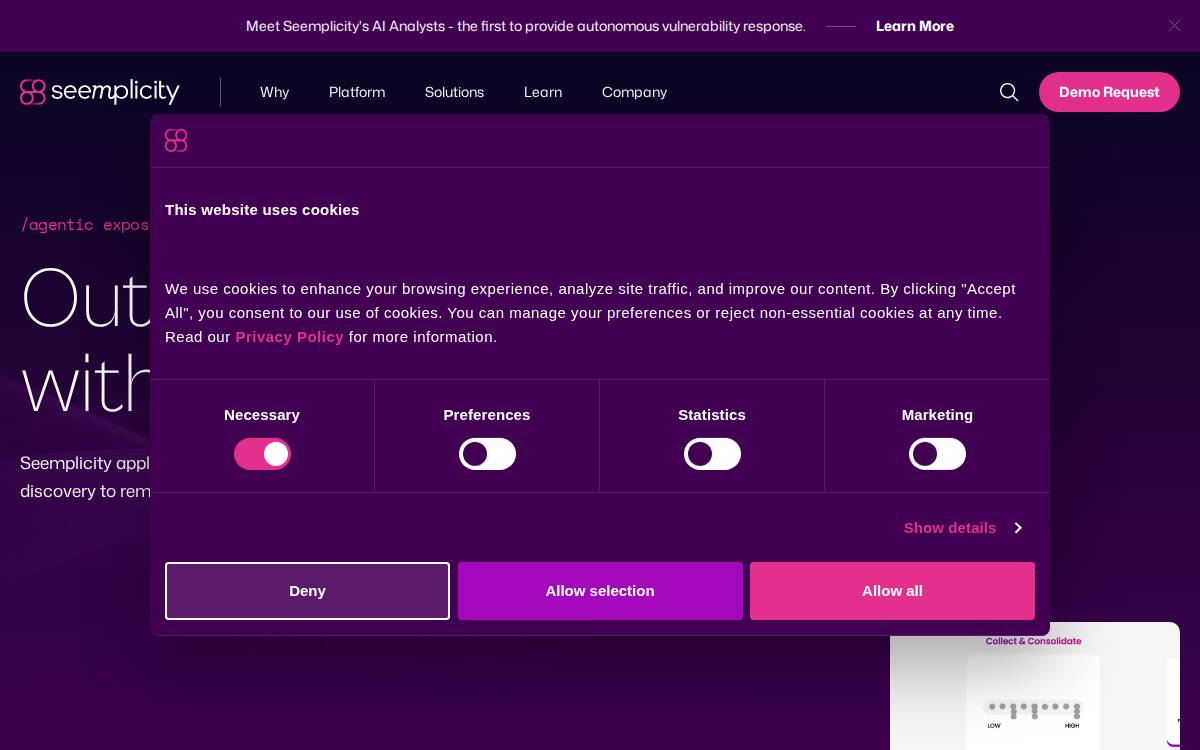Image resolution: width=1200 pixels, height=750 pixels.
Task: Click the "This website uses cookies" heading
Action: (262, 210)
